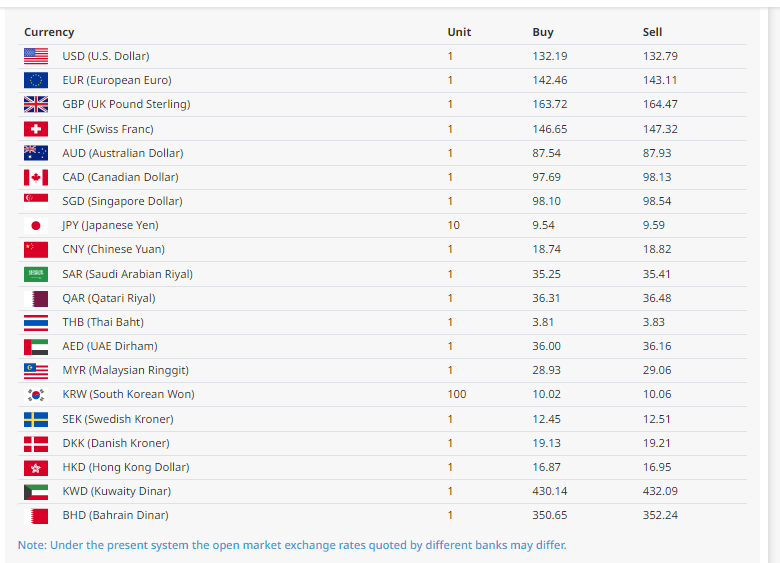Click the CNY (Chinese Yuan) label
780x563 pixels.
tap(113, 249)
